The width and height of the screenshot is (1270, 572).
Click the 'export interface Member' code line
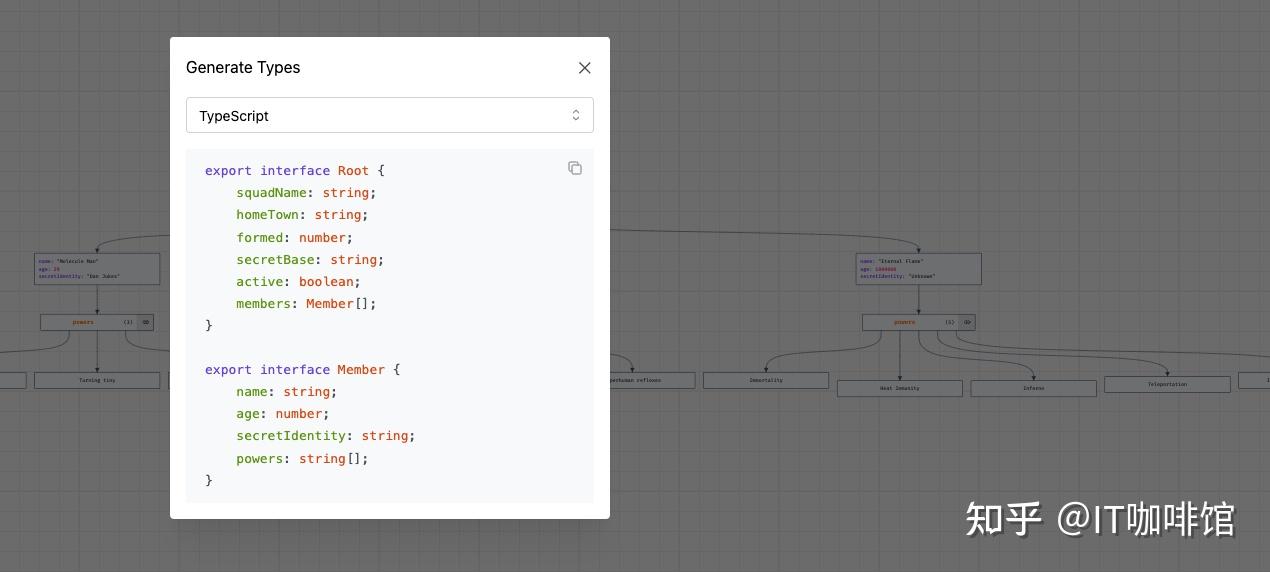301,370
